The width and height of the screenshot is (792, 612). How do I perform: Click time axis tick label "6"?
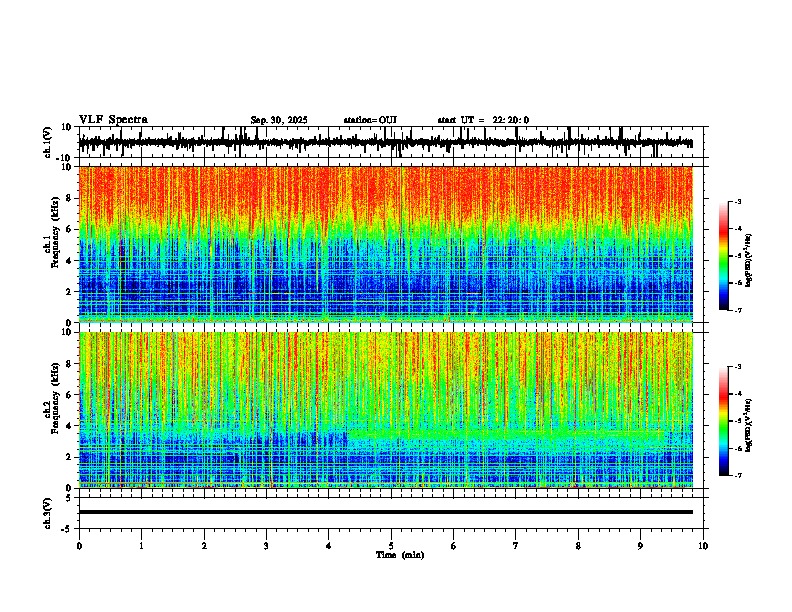pos(454,546)
